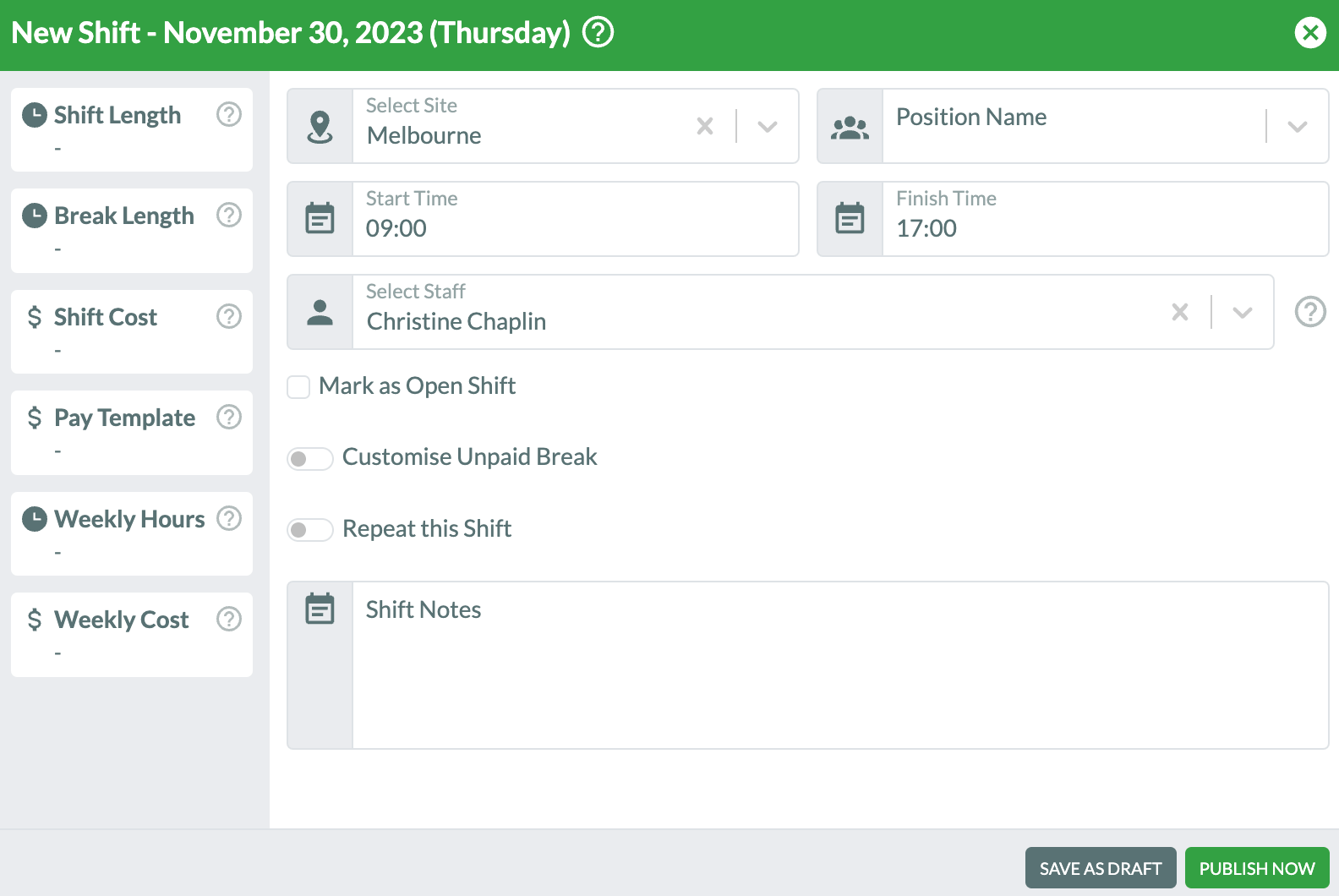1339x896 pixels.
Task: Turn on Customise Unpaid Break
Action: (x=309, y=458)
